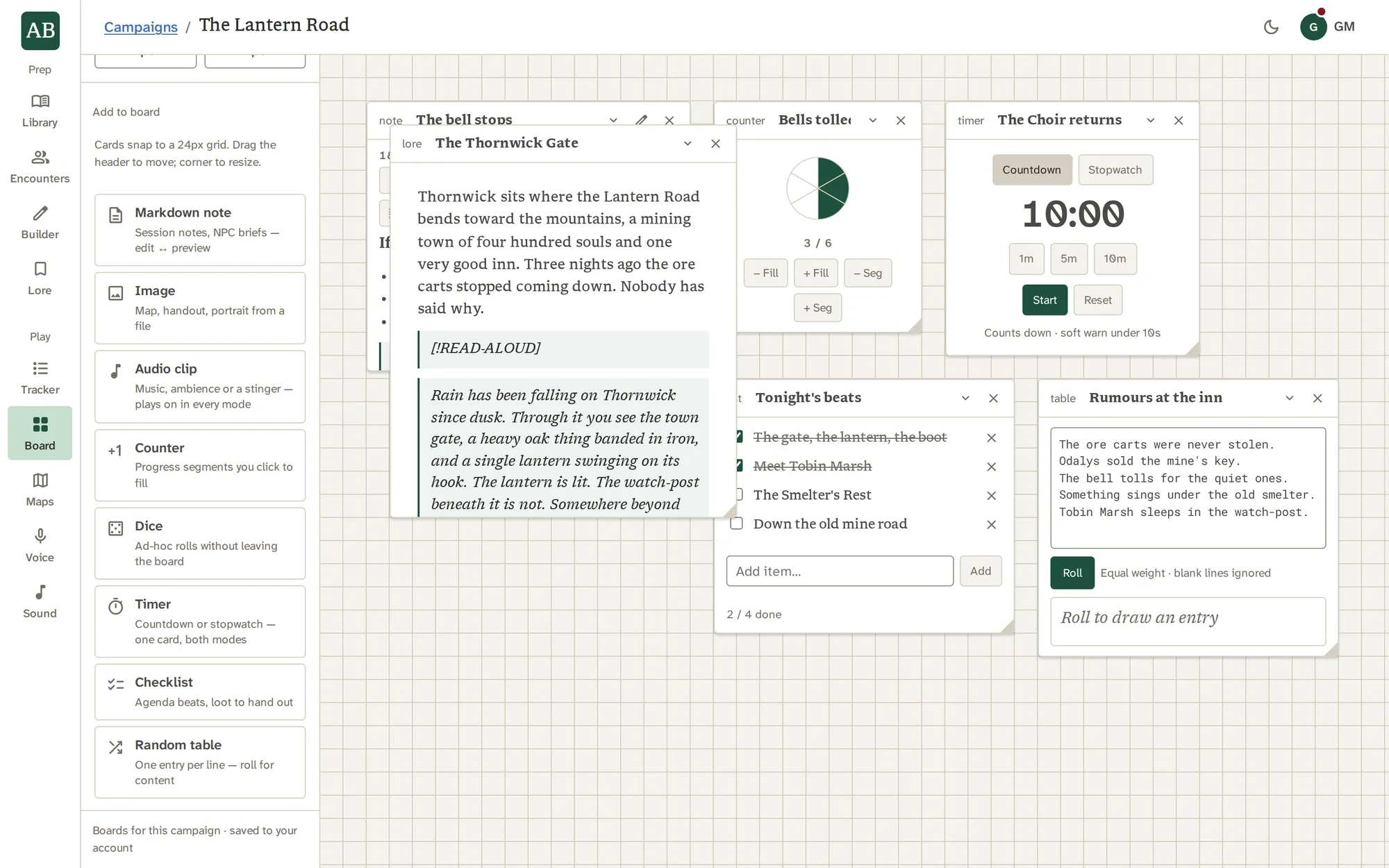Focus the 'Add item...' input field
The image size is (1389, 868).
pyautogui.click(x=840, y=571)
